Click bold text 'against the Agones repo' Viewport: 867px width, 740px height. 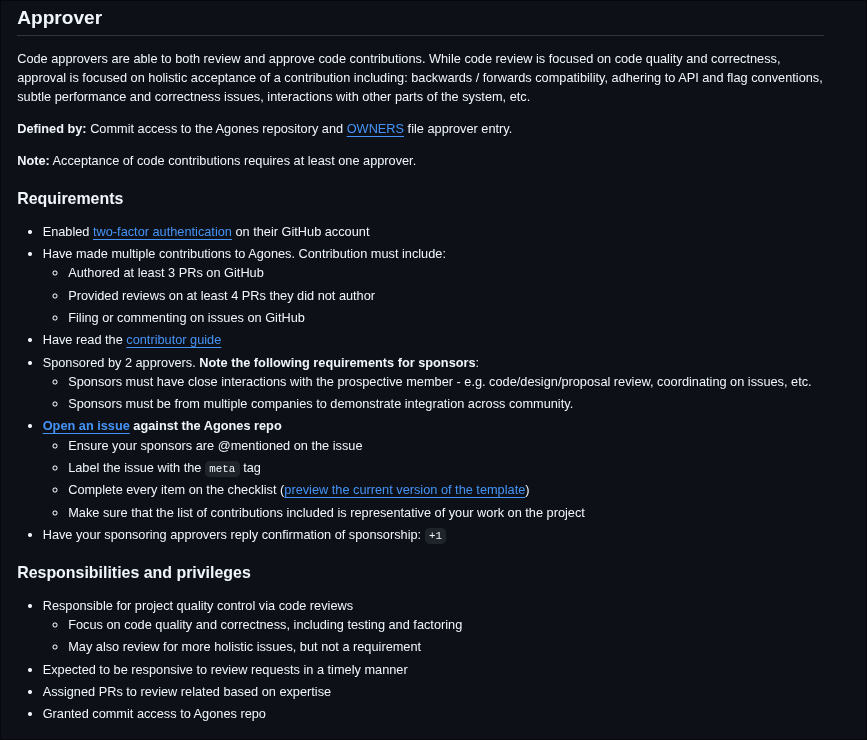207,426
